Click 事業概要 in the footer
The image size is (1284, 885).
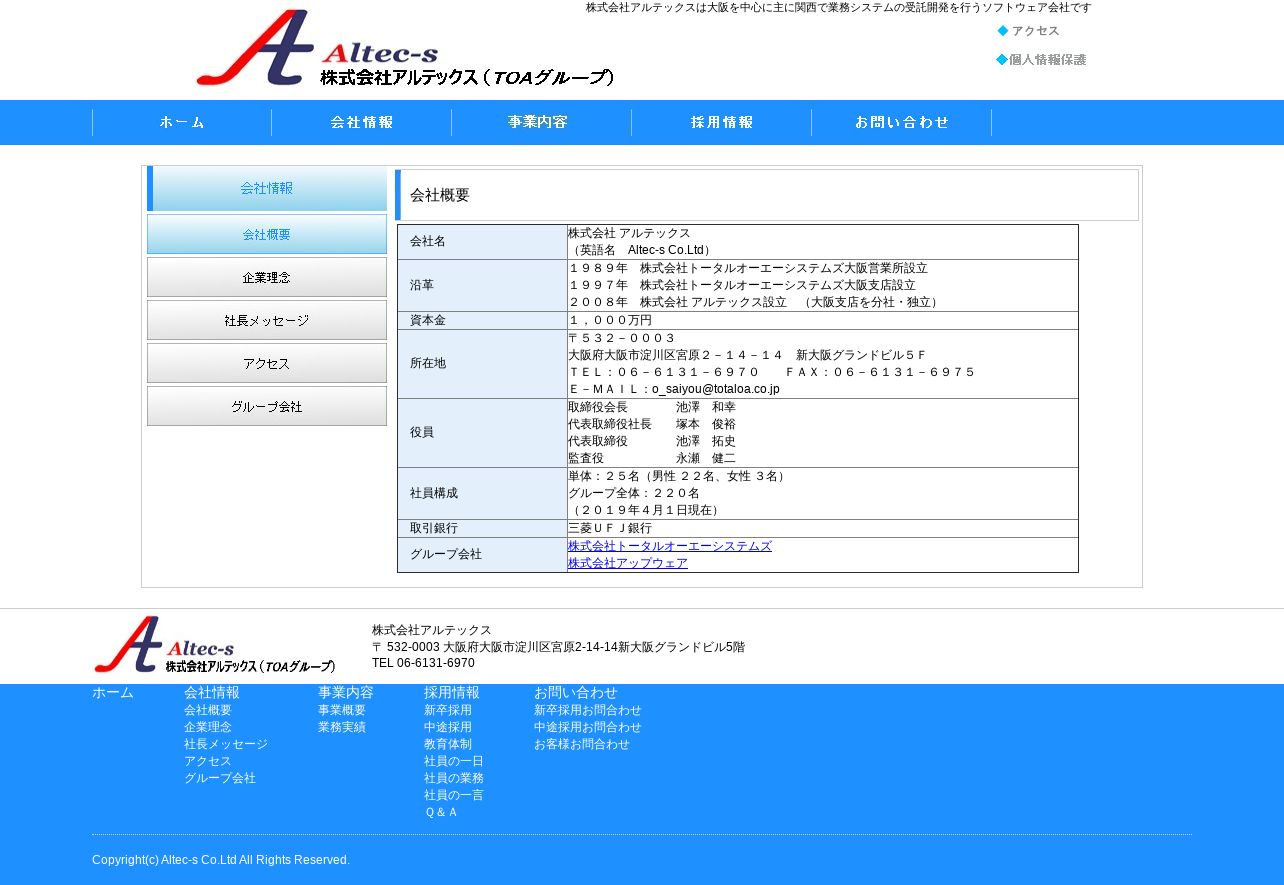point(342,710)
